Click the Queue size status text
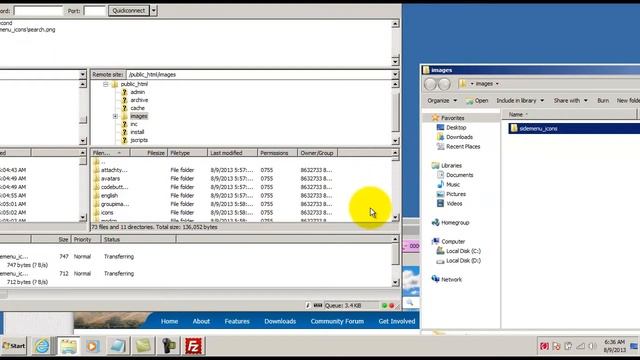 pyautogui.click(x=343, y=305)
